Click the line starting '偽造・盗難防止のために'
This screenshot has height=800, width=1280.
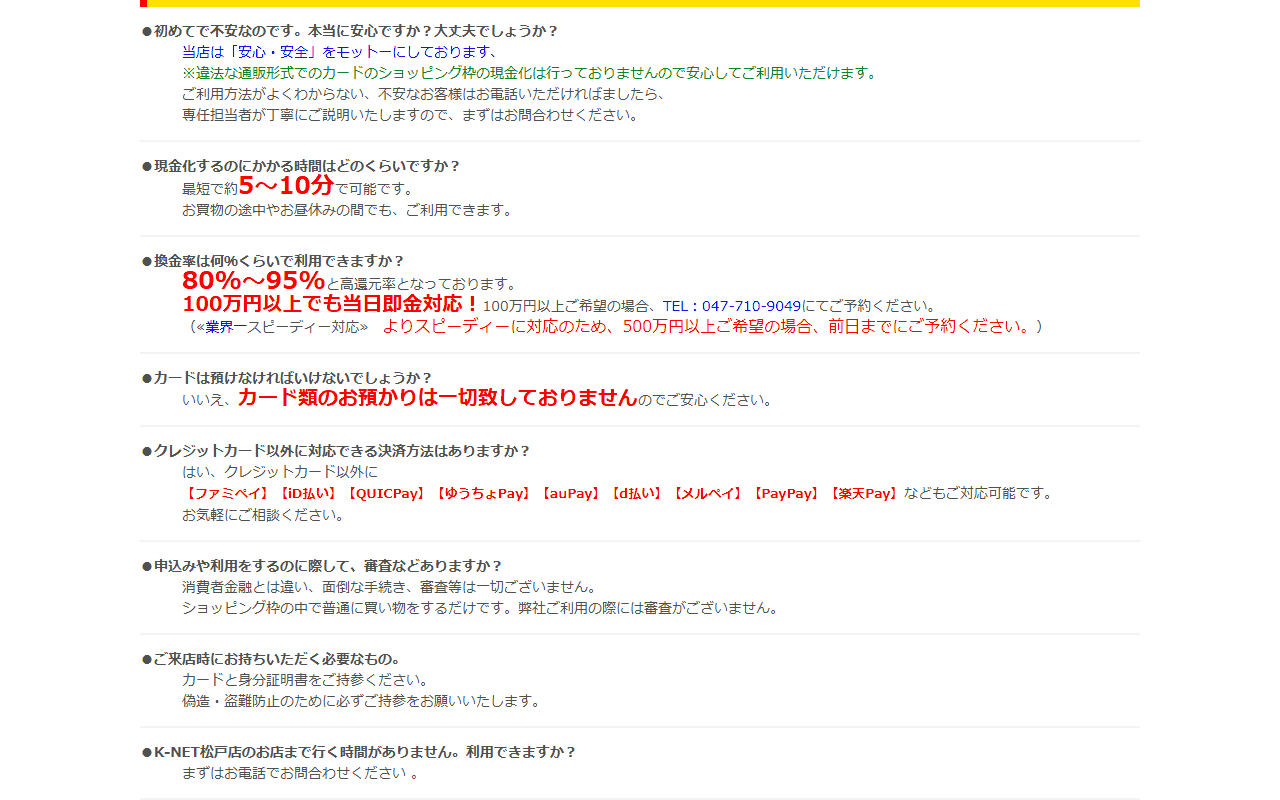362,701
